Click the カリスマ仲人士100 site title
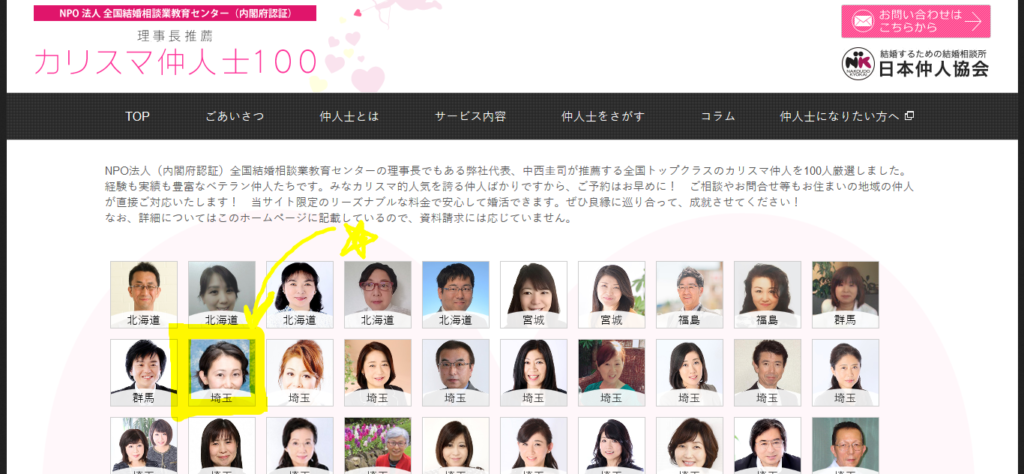1024x474 pixels. point(176,61)
